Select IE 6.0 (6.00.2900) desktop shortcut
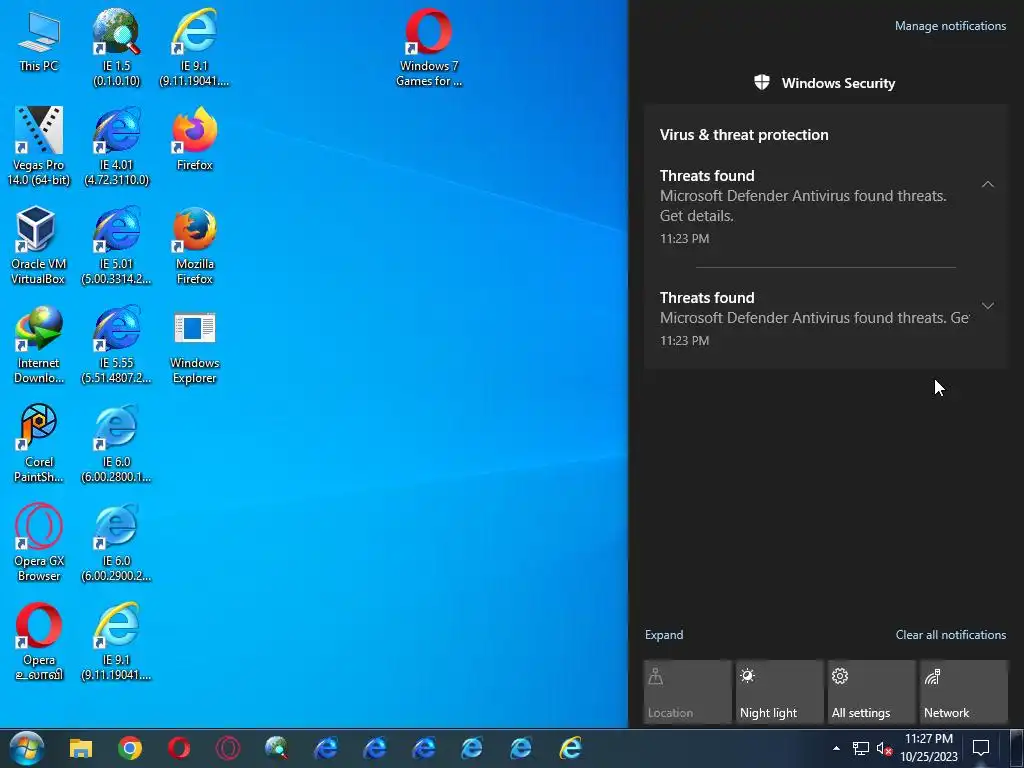 click(116, 543)
